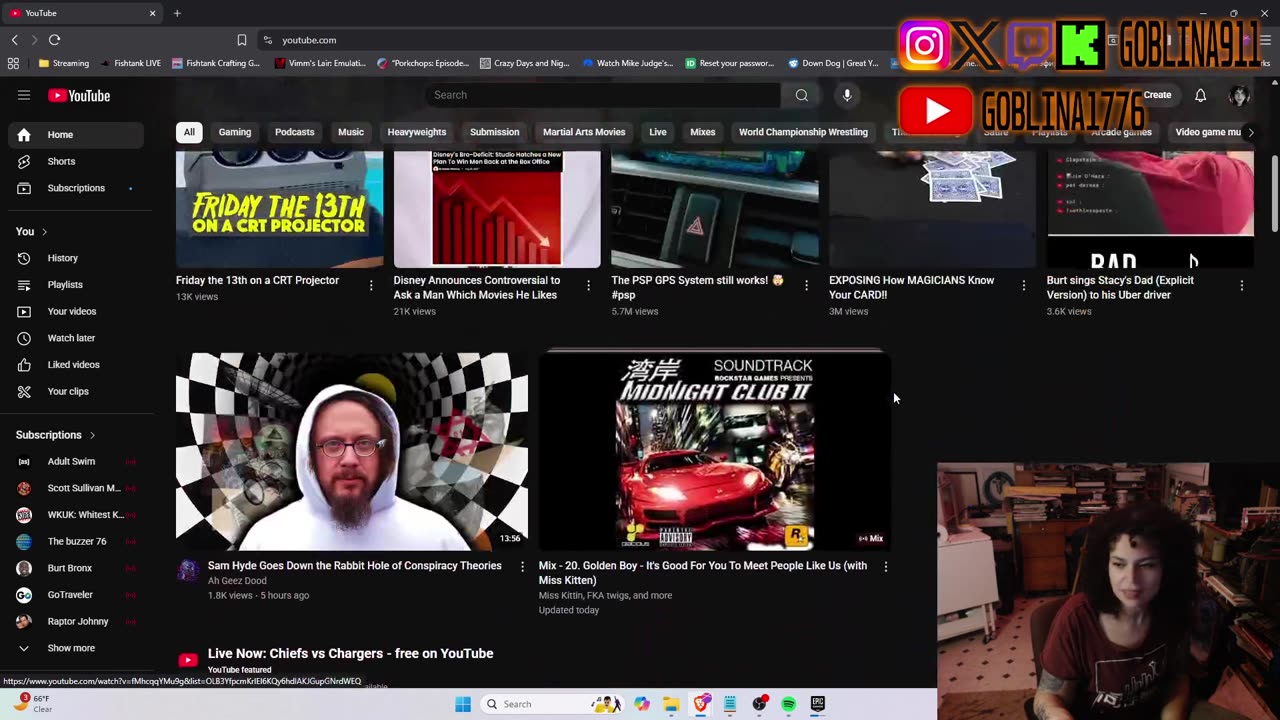Select Martial Arts Movies chip
The height and width of the screenshot is (720, 1280).
[584, 132]
